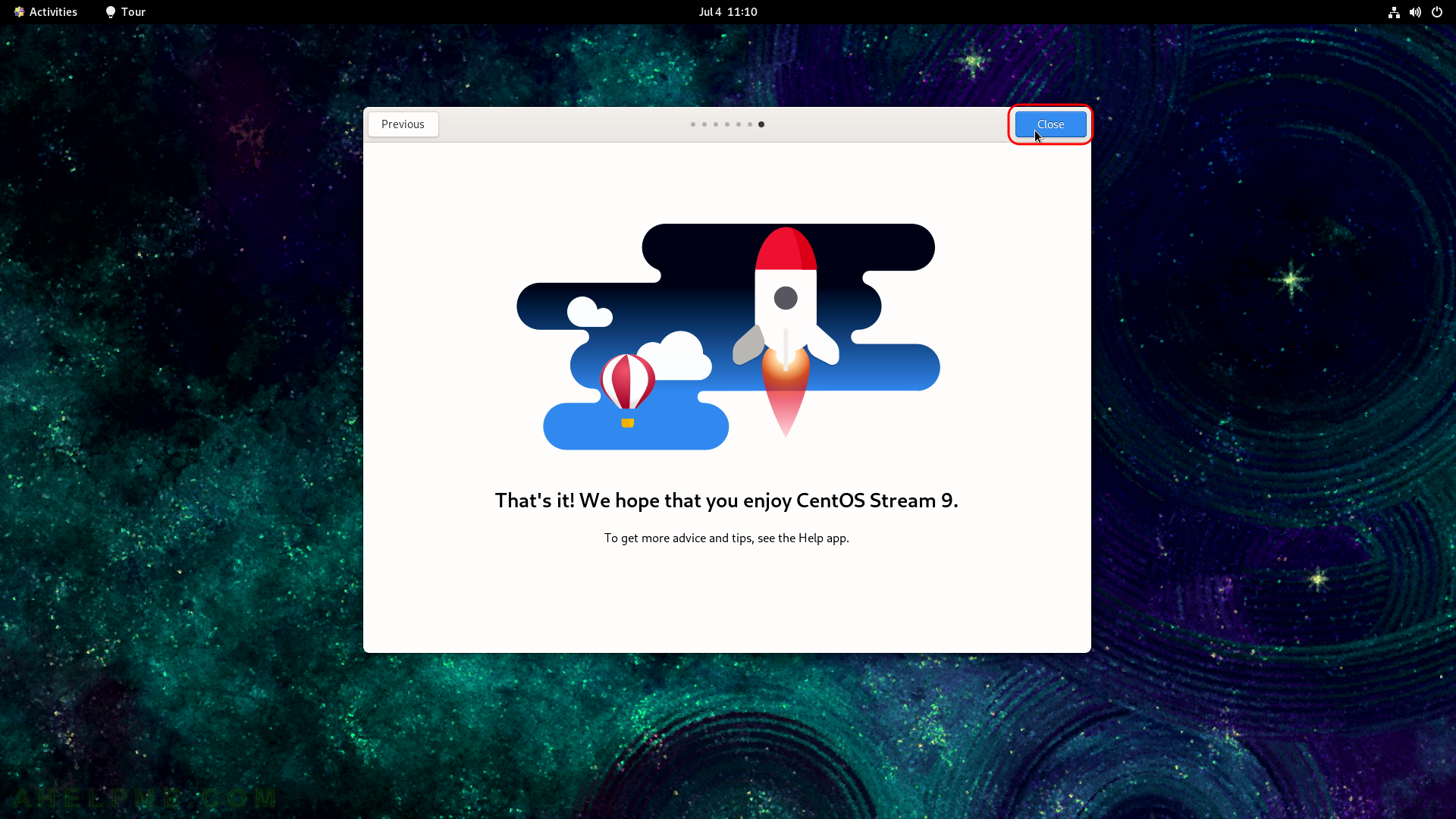
Task: Click the "That's it!" heading text
Action: coord(726,500)
